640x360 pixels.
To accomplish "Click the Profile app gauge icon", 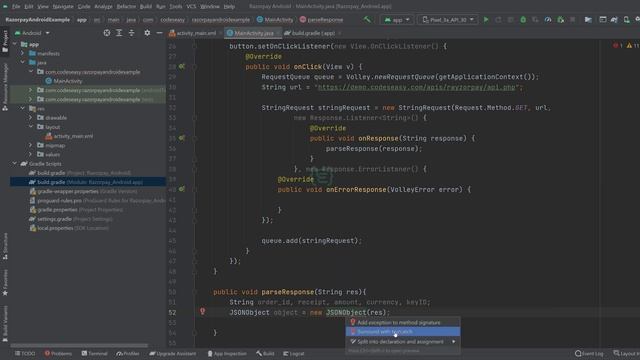I will [548, 20].
